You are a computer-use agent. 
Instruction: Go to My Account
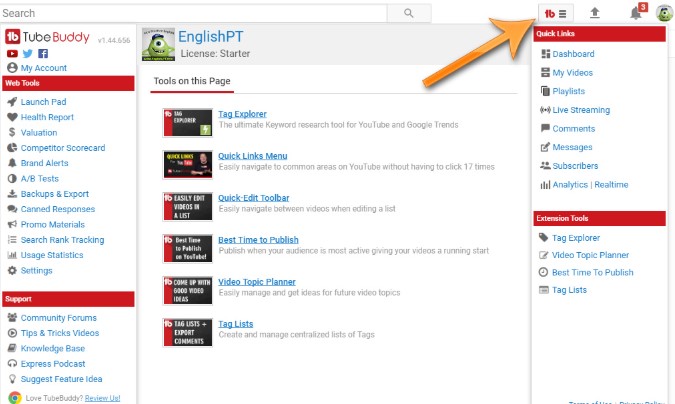point(43,68)
